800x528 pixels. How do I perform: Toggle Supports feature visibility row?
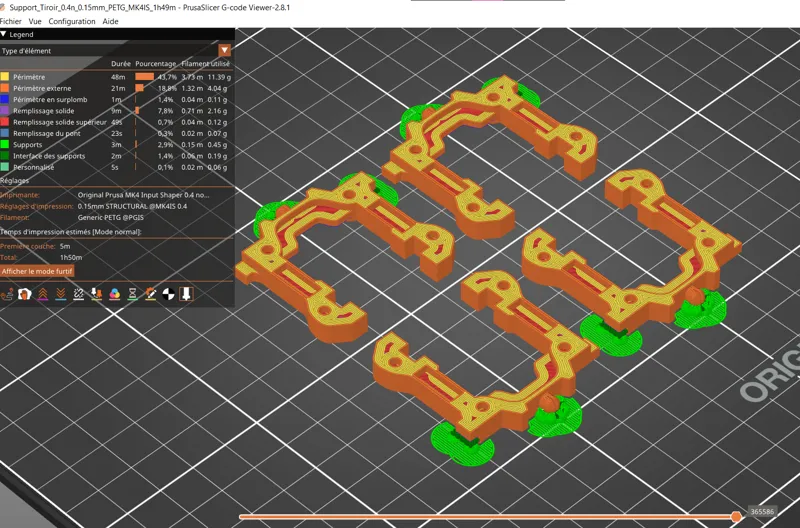tap(116, 145)
